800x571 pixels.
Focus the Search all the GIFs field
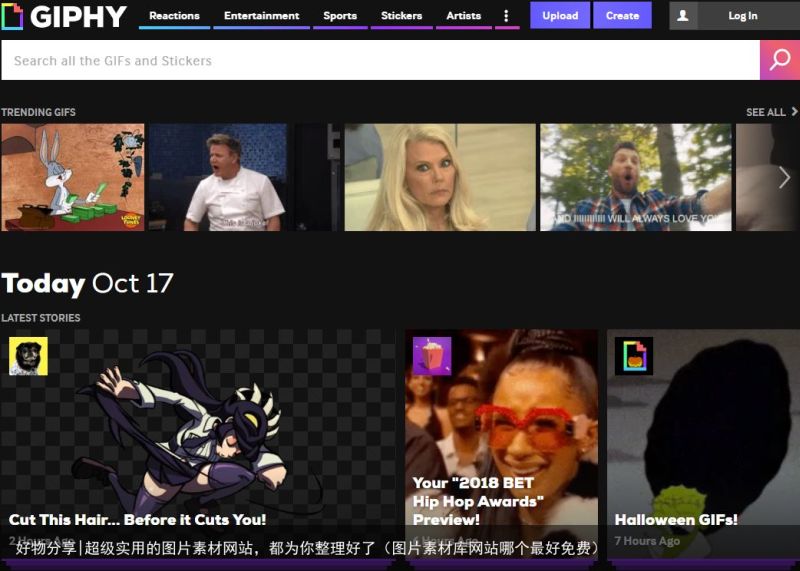[381, 60]
